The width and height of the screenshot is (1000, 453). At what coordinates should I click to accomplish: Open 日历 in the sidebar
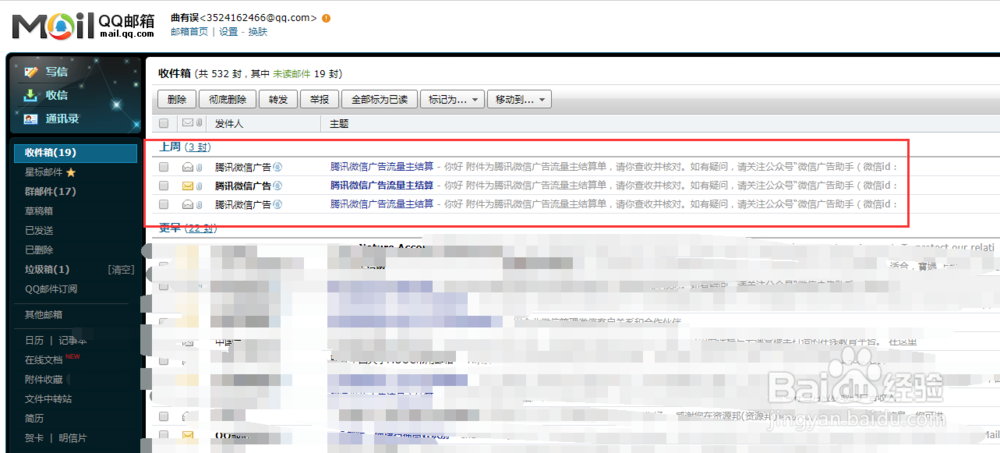click(34, 341)
